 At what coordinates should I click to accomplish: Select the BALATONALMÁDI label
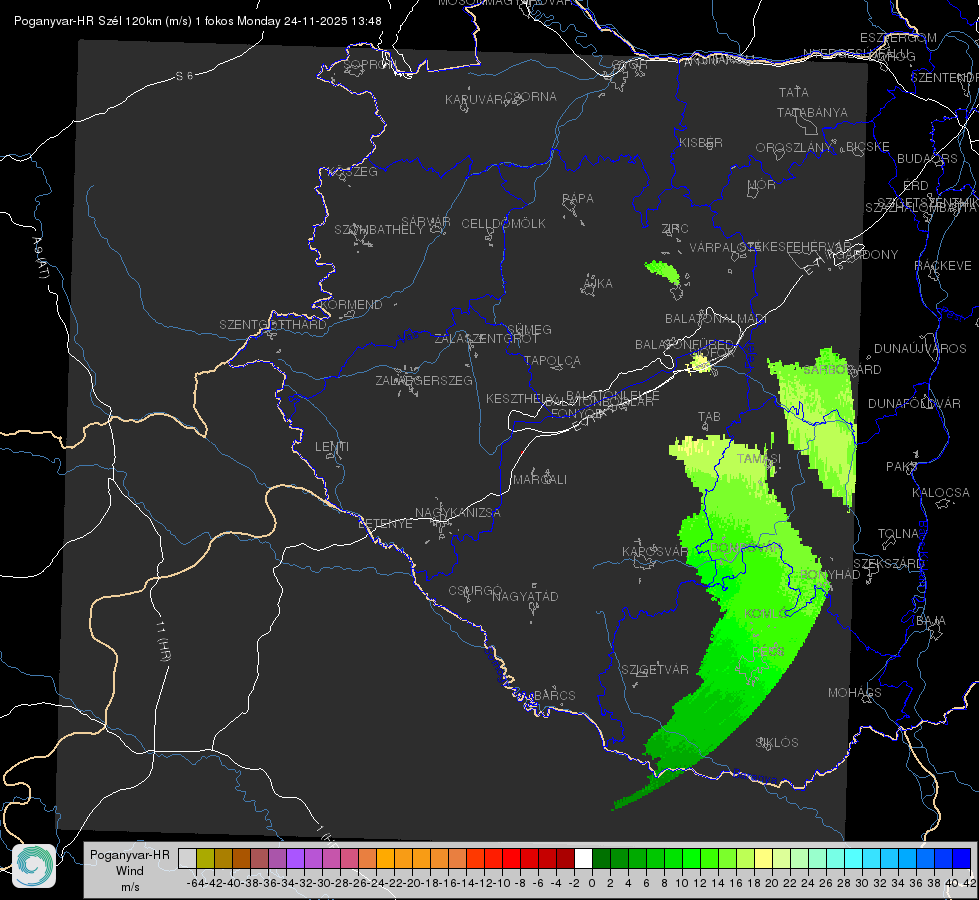click(716, 319)
